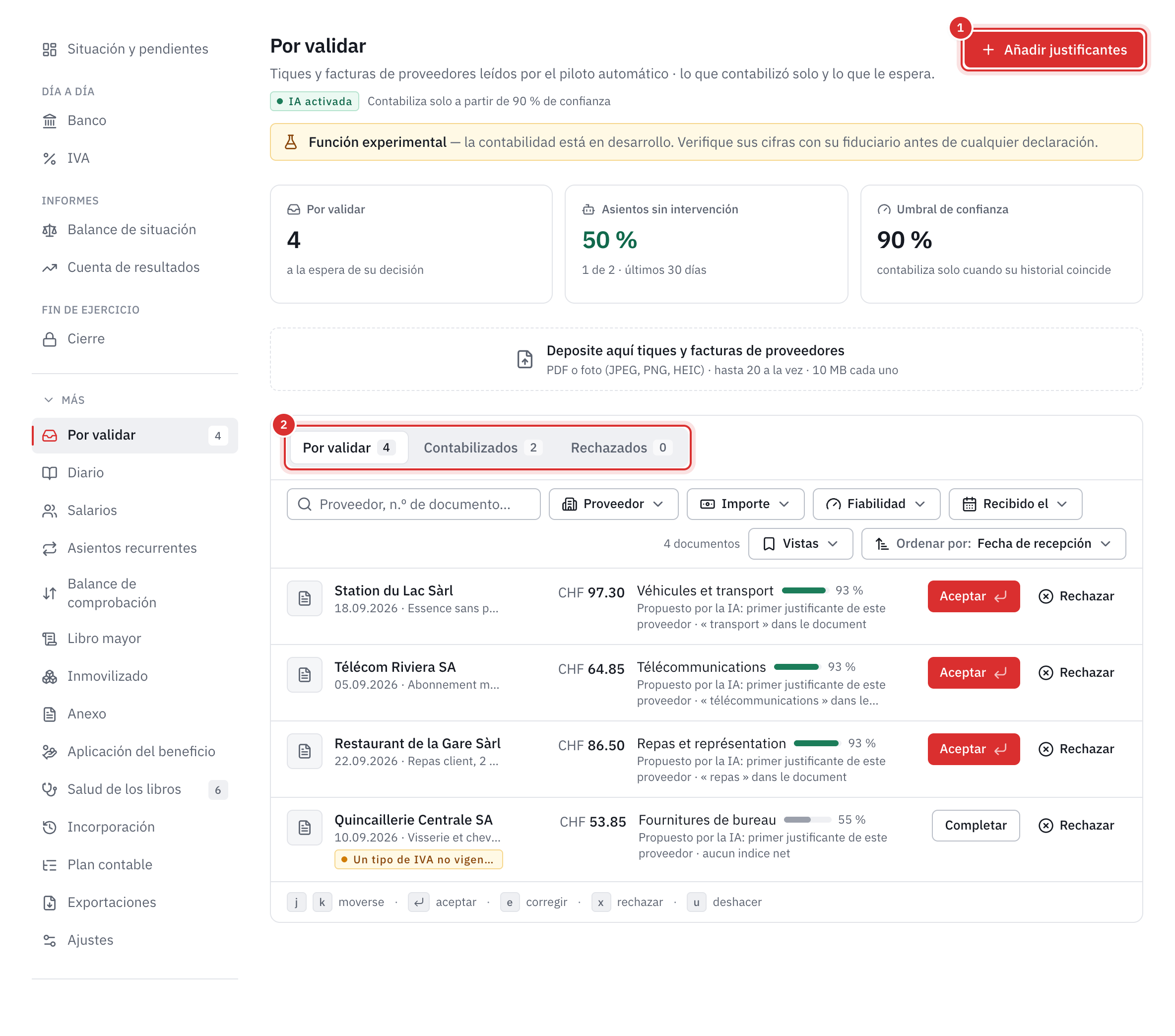The height and width of the screenshot is (1036, 1175).
Task: Open the Vistas dropdown
Action: point(800,544)
